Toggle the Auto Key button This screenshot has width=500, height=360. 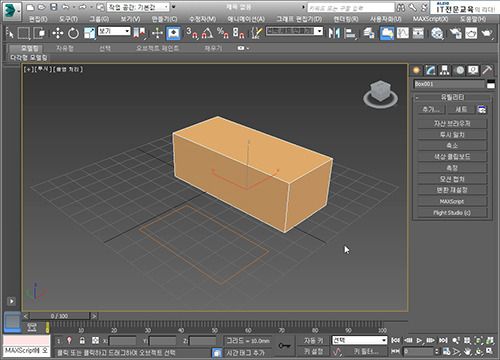[x=313, y=340]
